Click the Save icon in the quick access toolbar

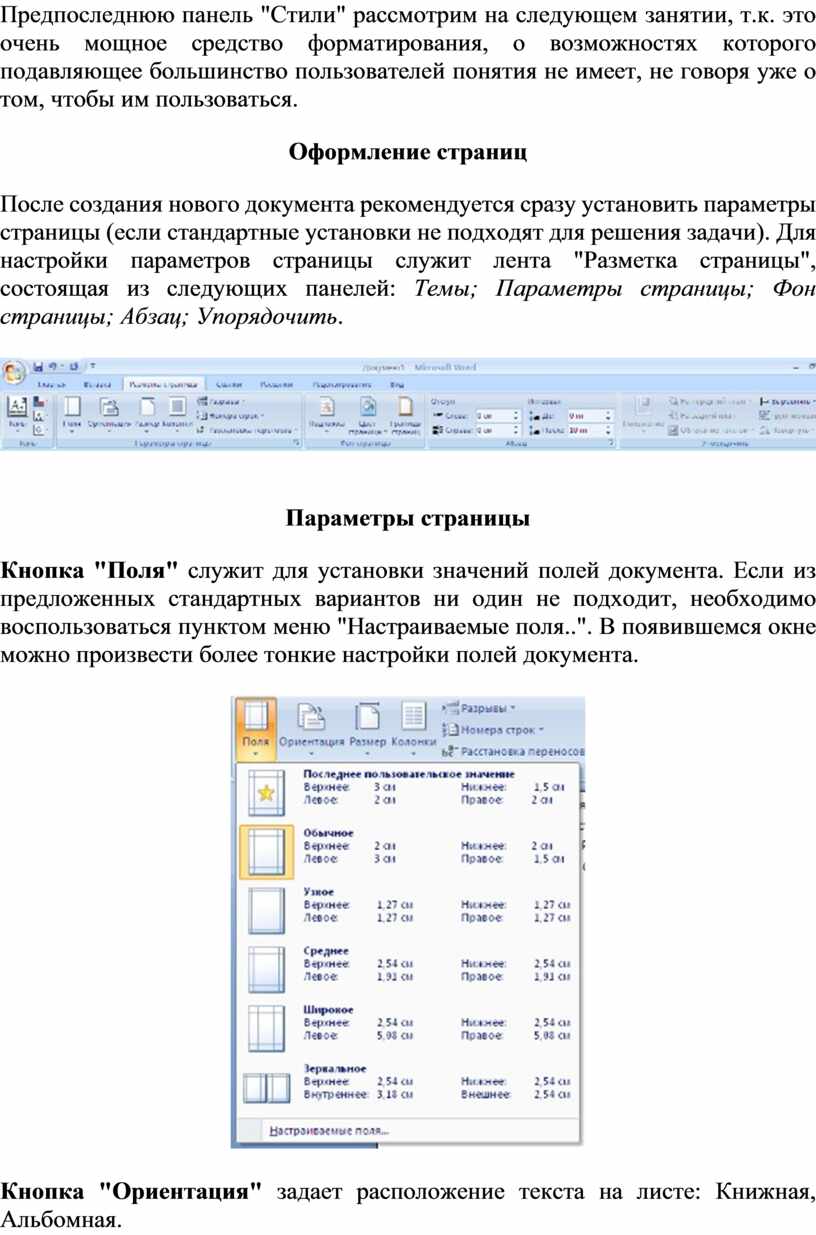tap(39, 367)
